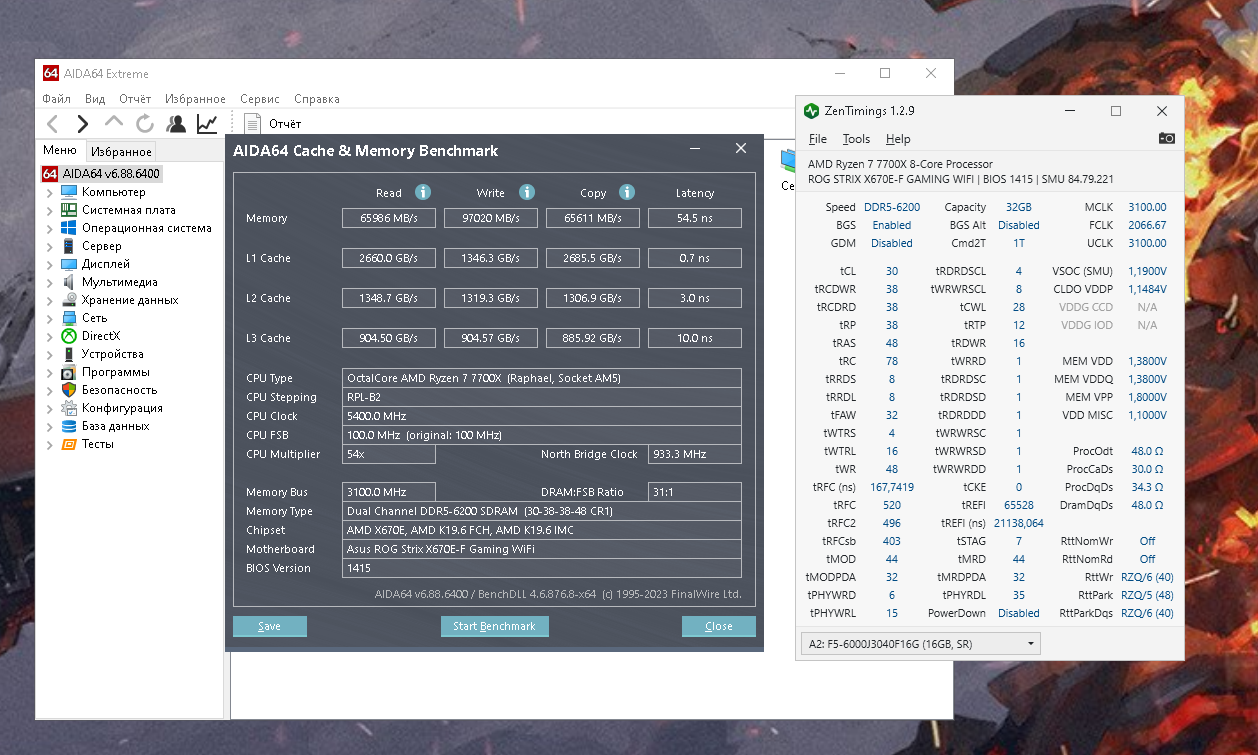Expand the Мультимедиа tree node
Screen dimensions: 1258x755
pyautogui.click(x=50, y=282)
